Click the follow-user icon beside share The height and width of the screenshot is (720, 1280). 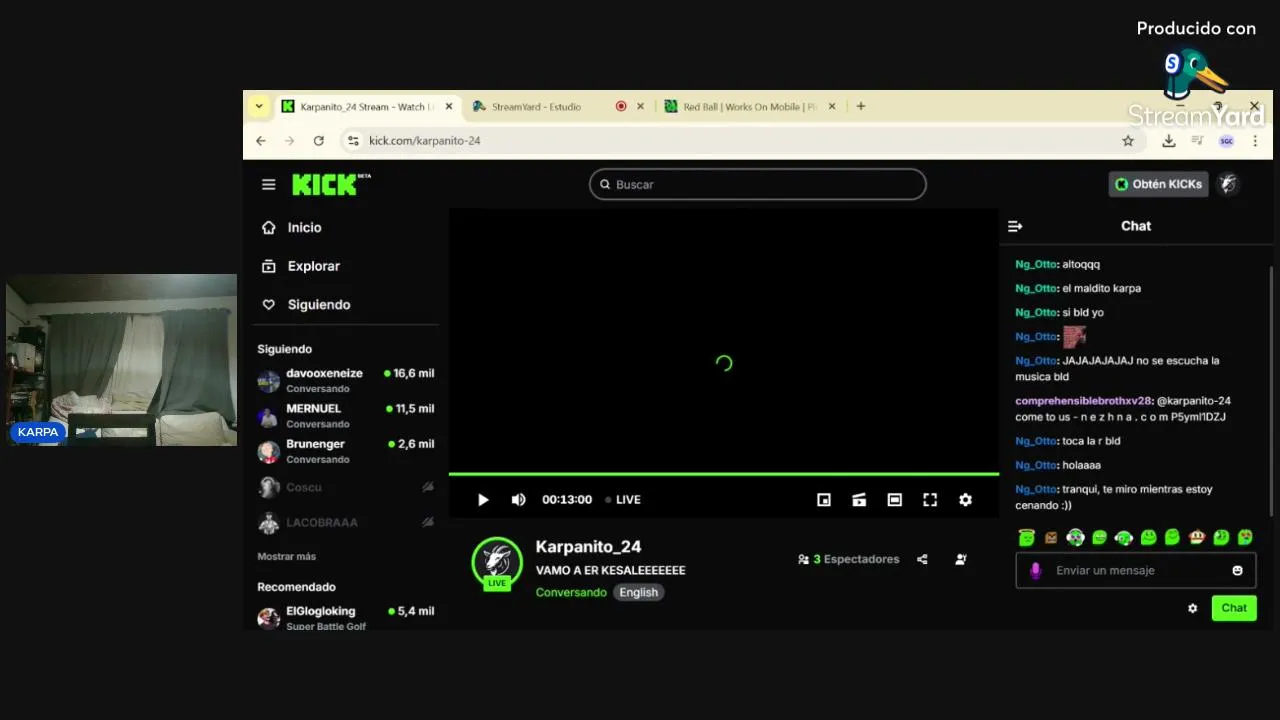click(961, 560)
